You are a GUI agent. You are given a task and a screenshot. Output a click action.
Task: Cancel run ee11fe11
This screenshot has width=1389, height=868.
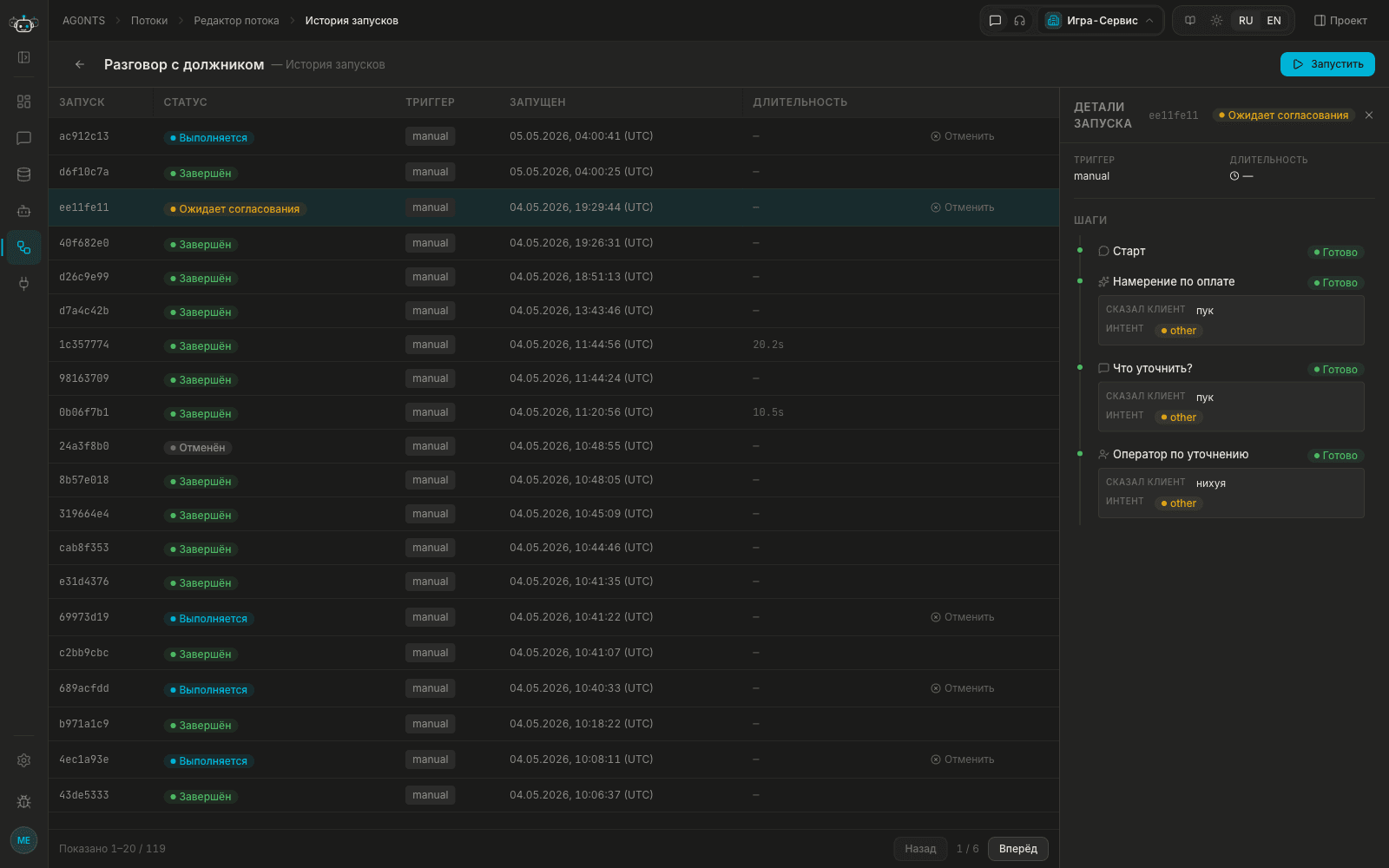pyautogui.click(x=963, y=207)
